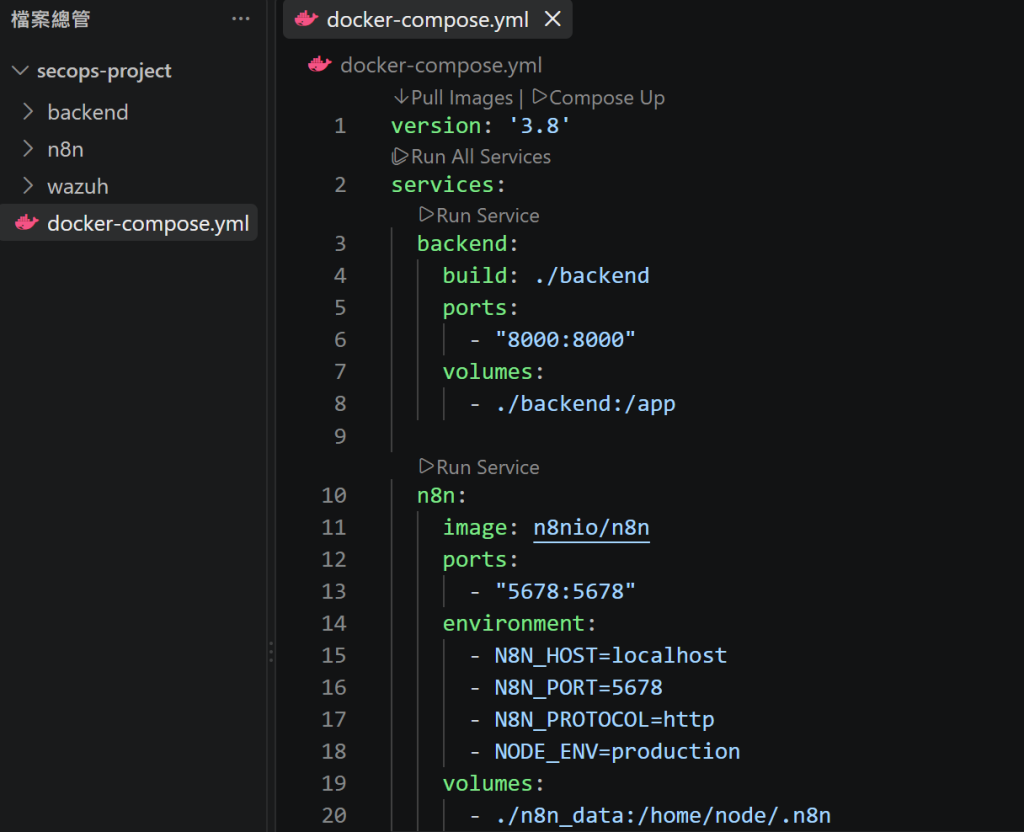Click docker-compose.yml in the breadcrumb
The image size is (1024, 832).
(441, 65)
